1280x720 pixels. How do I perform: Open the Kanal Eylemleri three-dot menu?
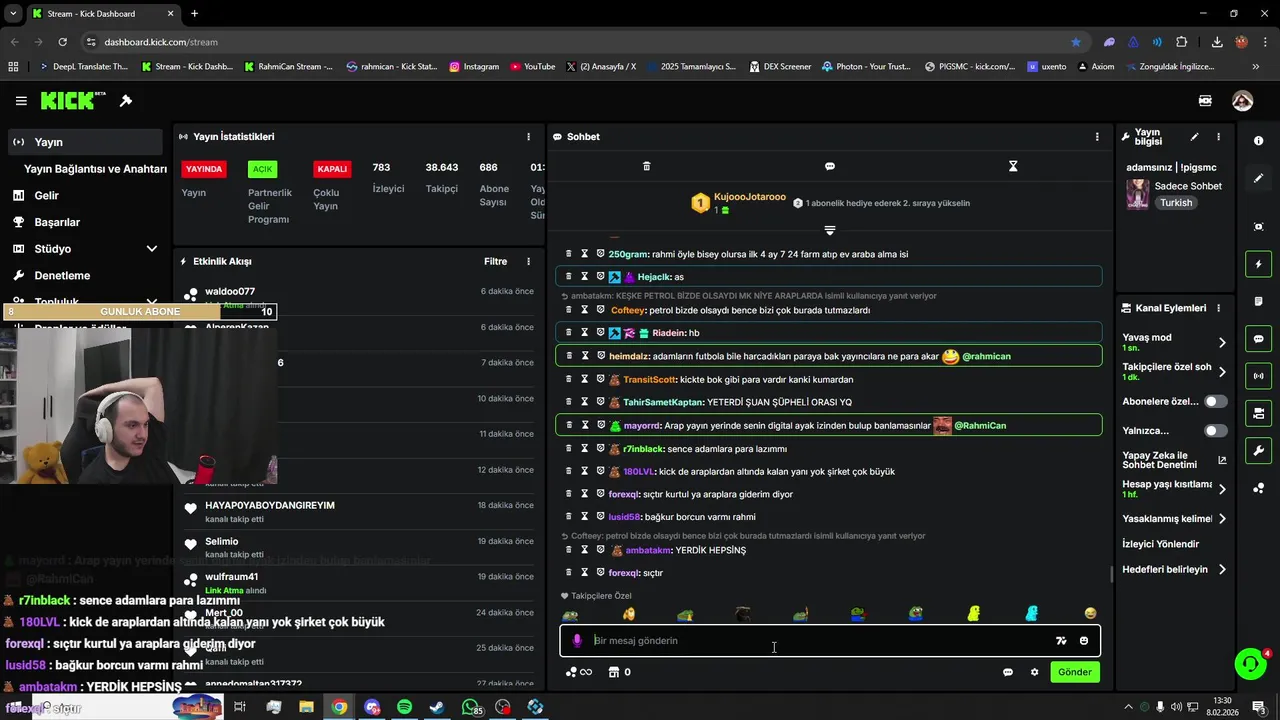1218,308
